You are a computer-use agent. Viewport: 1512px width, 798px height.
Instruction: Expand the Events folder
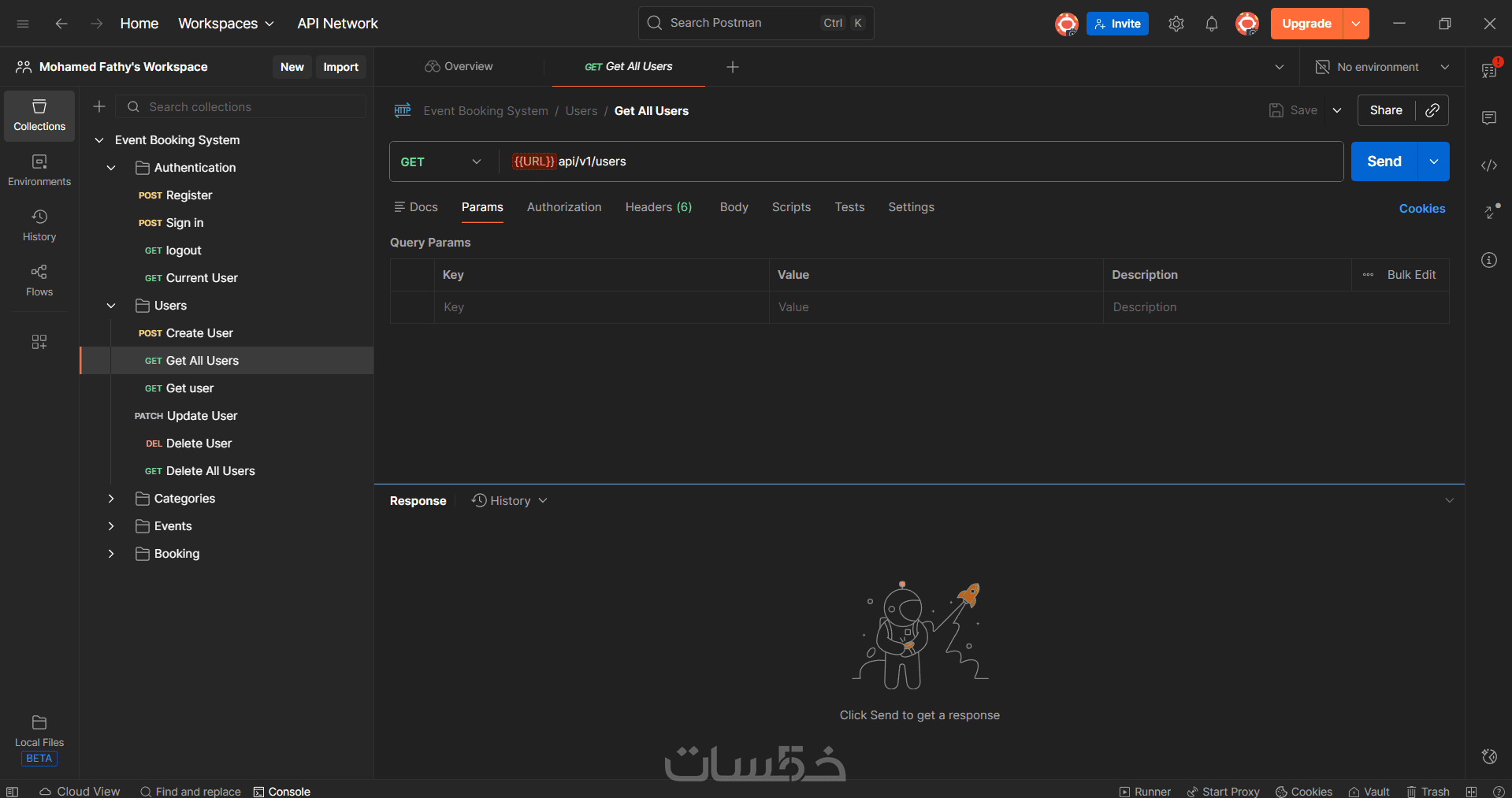coord(111,526)
